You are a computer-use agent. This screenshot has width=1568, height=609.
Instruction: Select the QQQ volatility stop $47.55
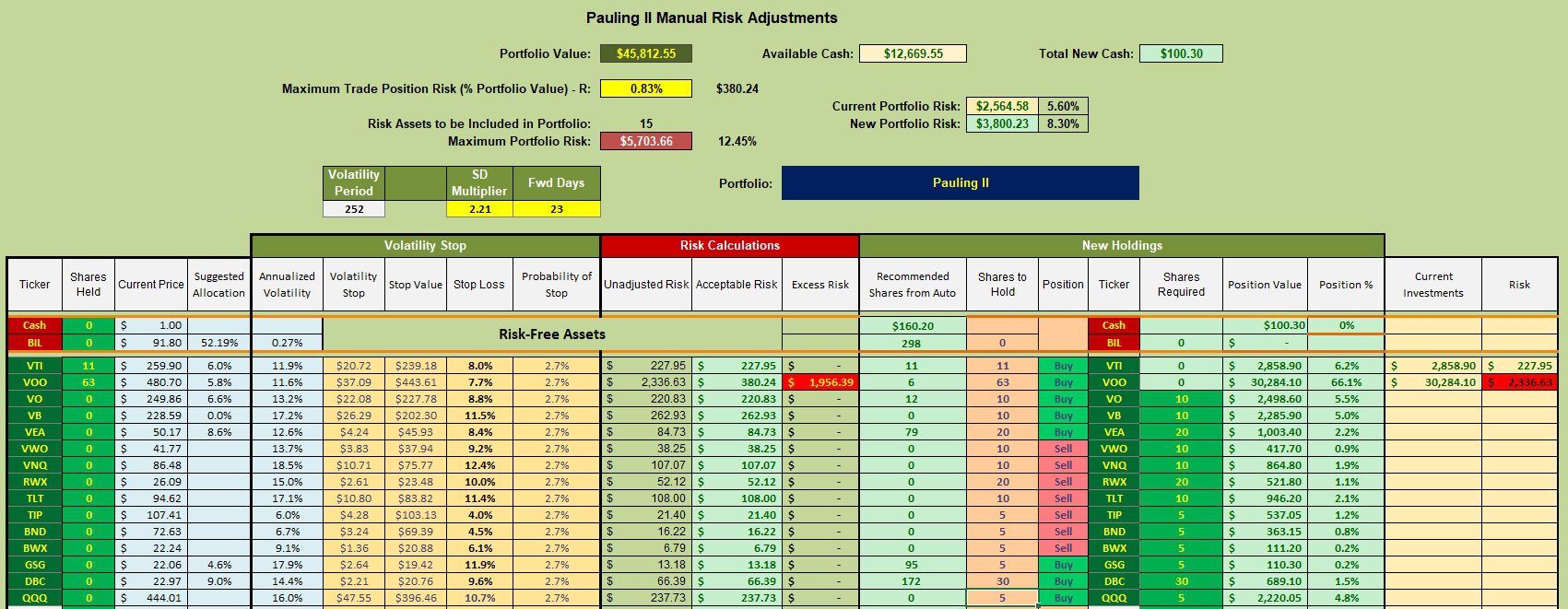point(354,598)
